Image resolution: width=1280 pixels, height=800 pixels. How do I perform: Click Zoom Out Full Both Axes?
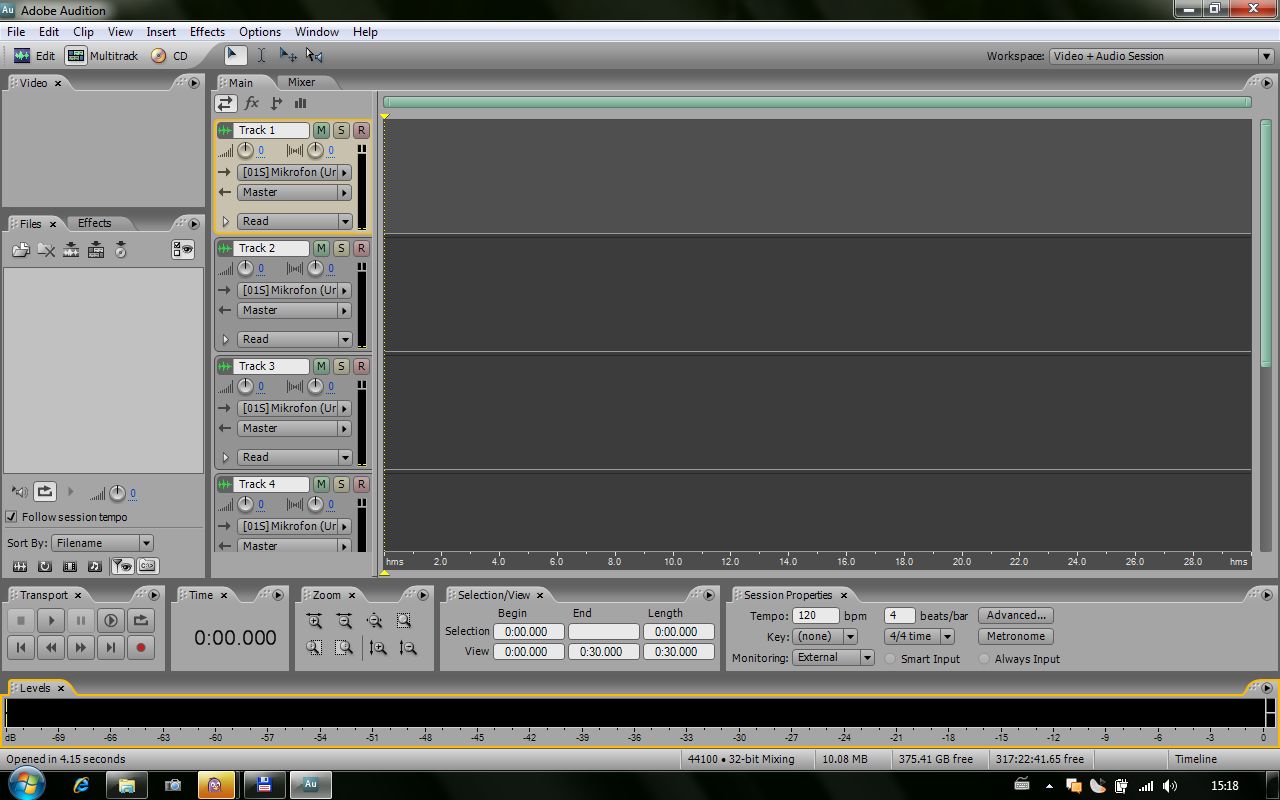(x=375, y=621)
